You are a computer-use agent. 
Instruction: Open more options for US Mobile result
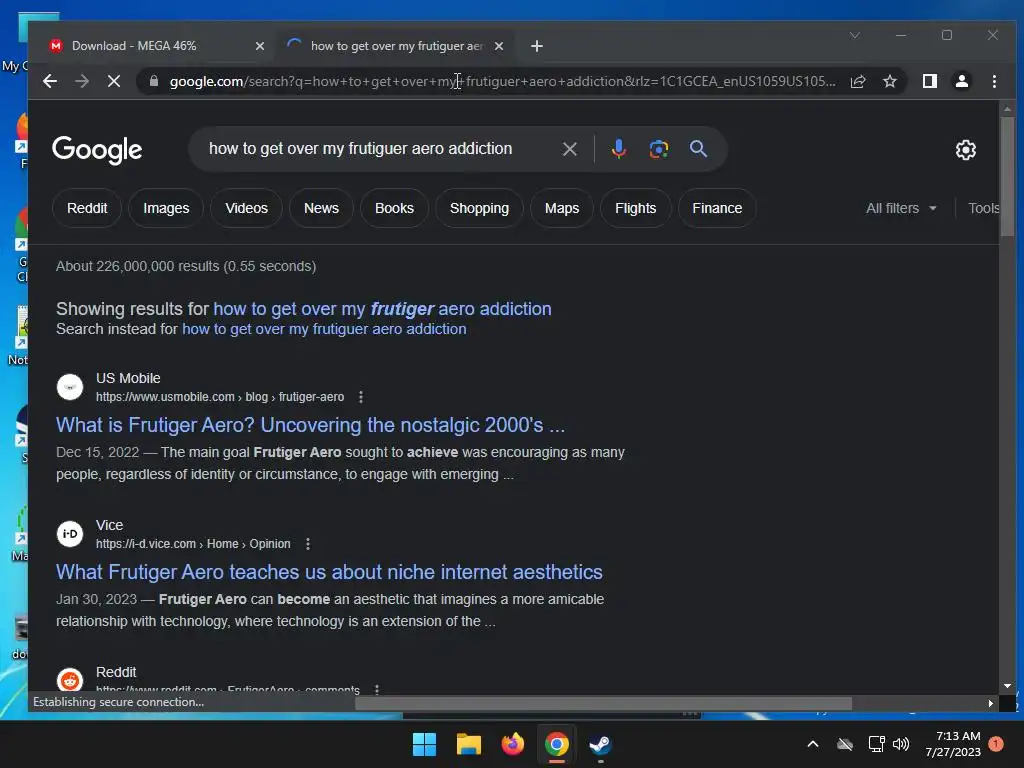(x=361, y=397)
